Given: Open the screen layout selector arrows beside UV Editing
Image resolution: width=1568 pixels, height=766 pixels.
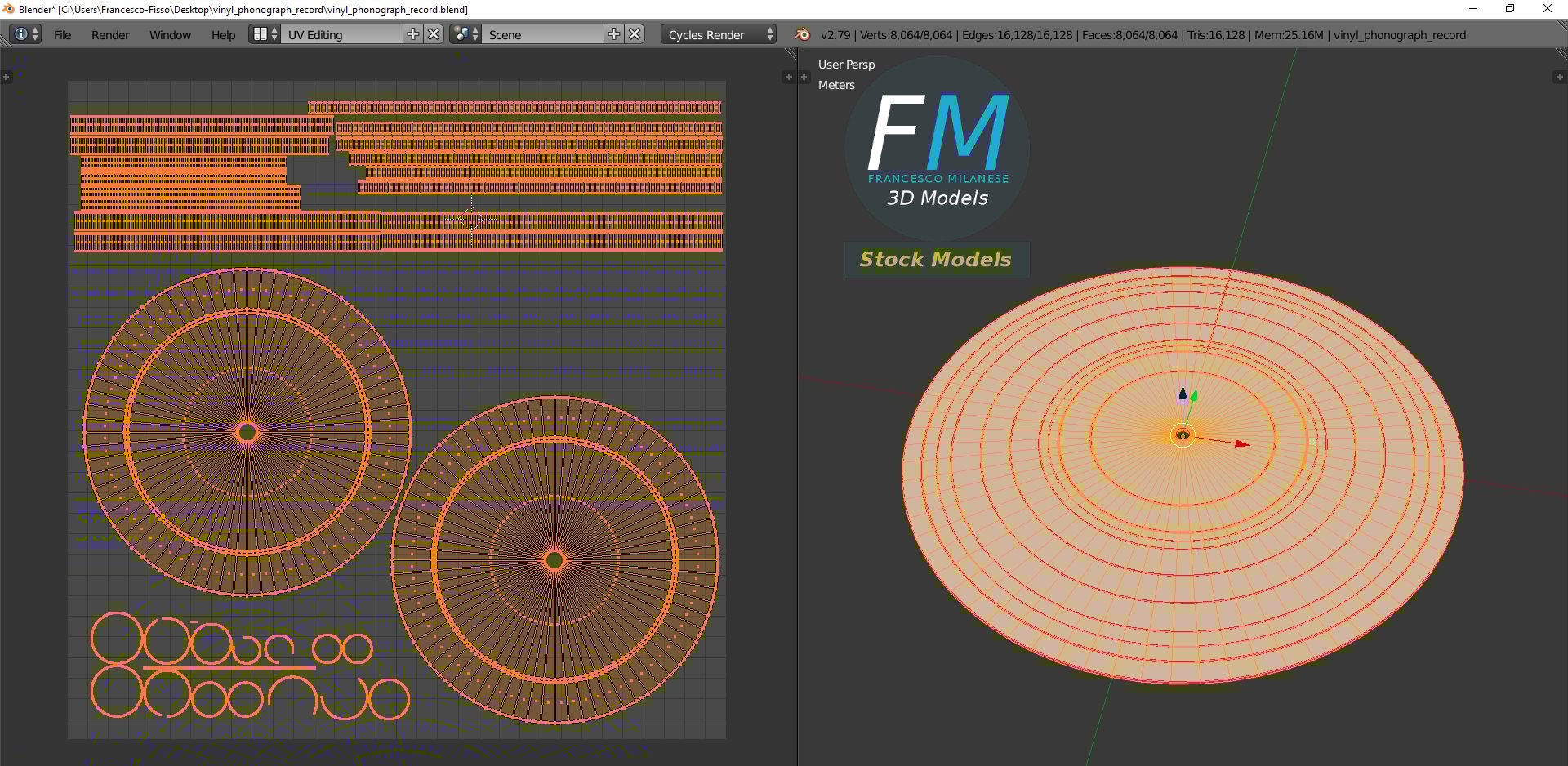Looking at the screenshot, I should click(274, 34).
